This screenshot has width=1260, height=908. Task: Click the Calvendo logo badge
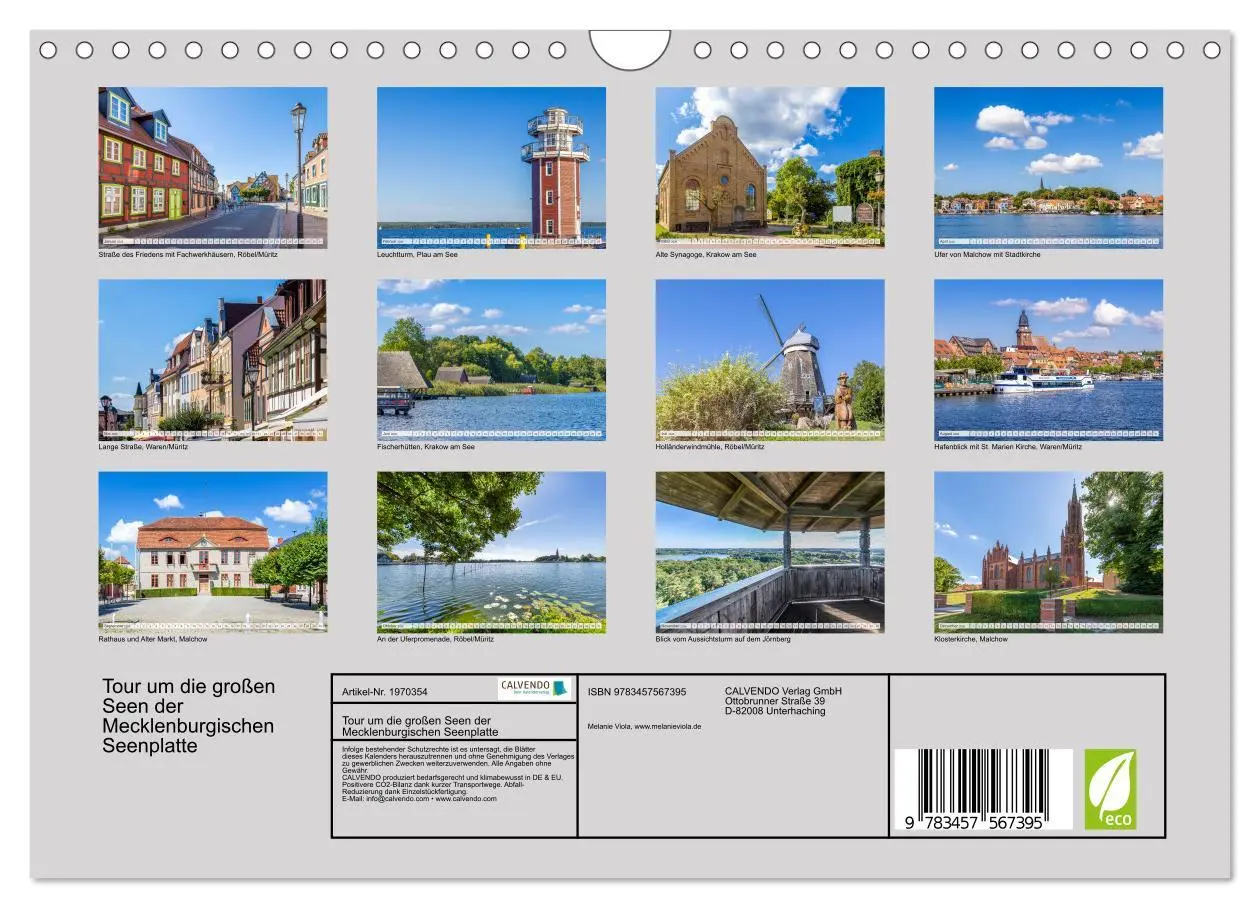pyautogui.click(x=533, y=689)
